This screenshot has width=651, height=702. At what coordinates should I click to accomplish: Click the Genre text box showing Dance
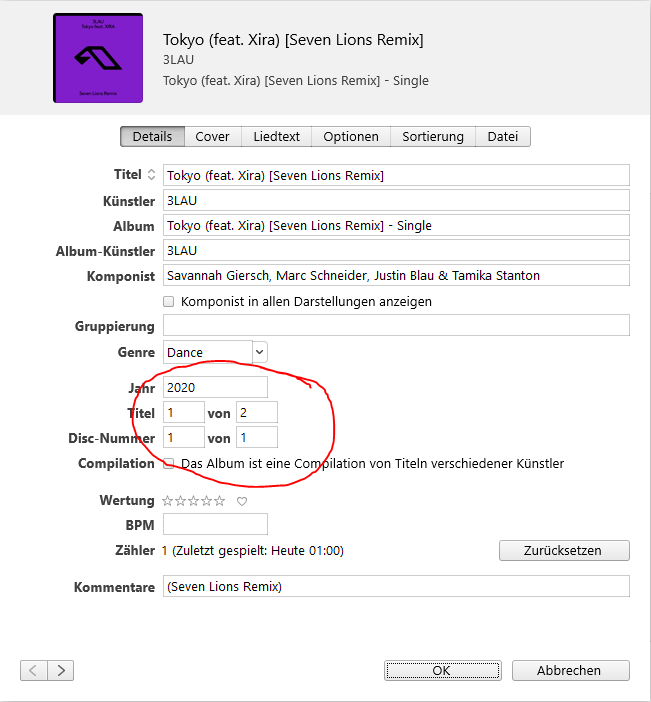pyautogui.click(x=208, y=352)
